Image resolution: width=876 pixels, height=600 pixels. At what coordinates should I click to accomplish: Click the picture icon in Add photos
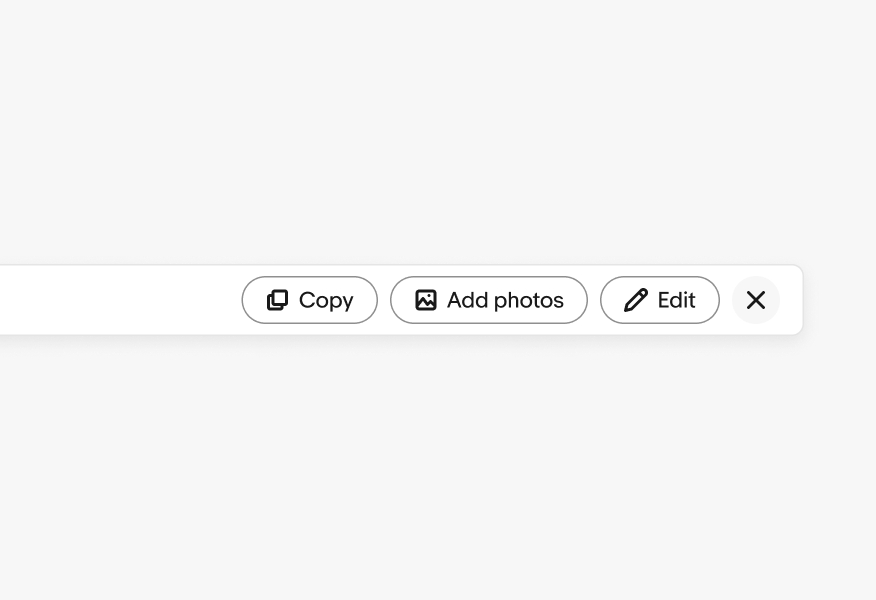(426, 300)
